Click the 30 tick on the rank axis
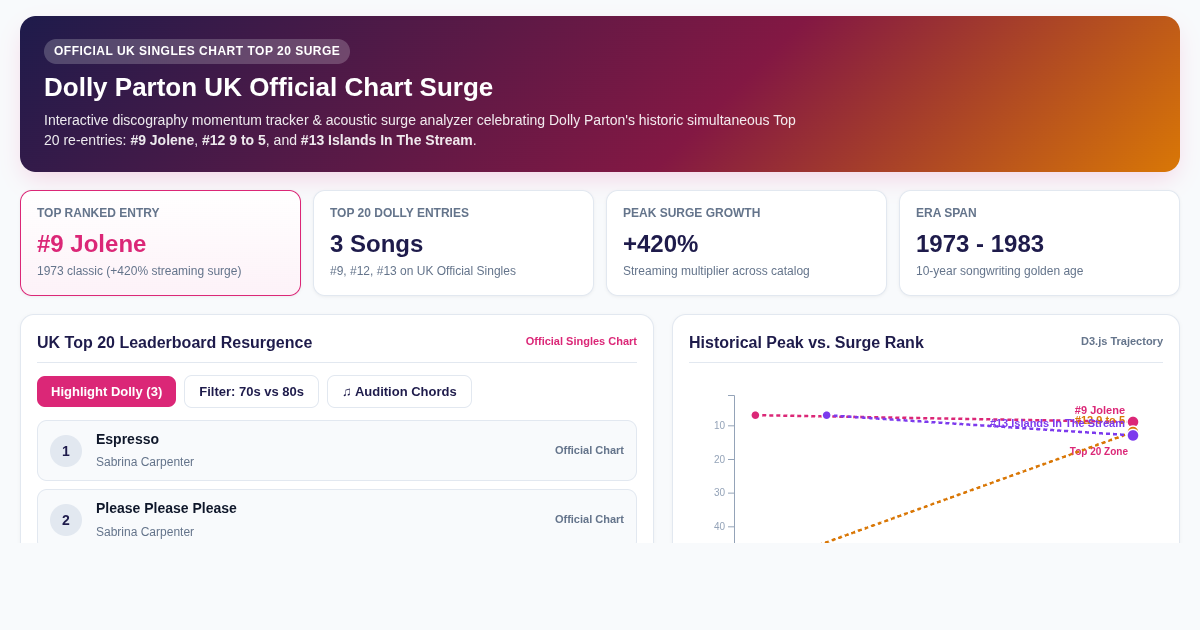The width and height of the screenshot is (1200, 630). point(720,493)
